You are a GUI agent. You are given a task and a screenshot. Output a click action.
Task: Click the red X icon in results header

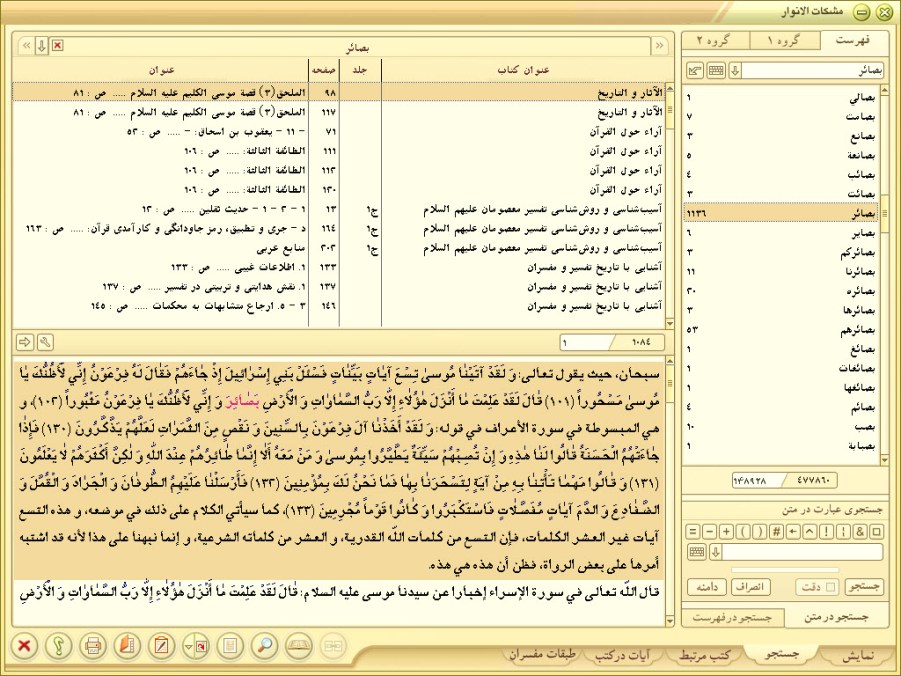pos(57,45)
